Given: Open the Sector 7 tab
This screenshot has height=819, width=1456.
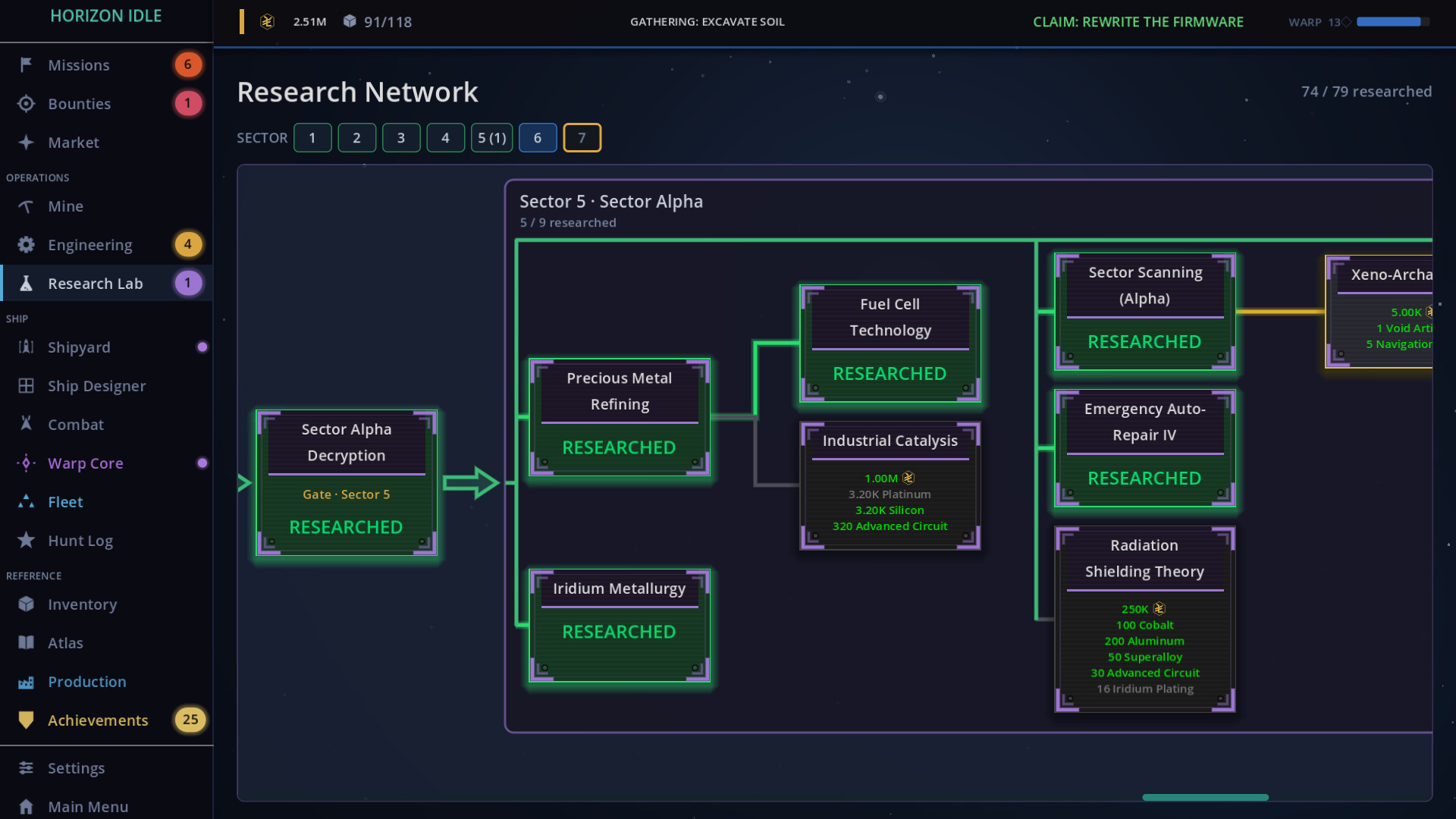Looking at the screenshot, I should [582, 137].
